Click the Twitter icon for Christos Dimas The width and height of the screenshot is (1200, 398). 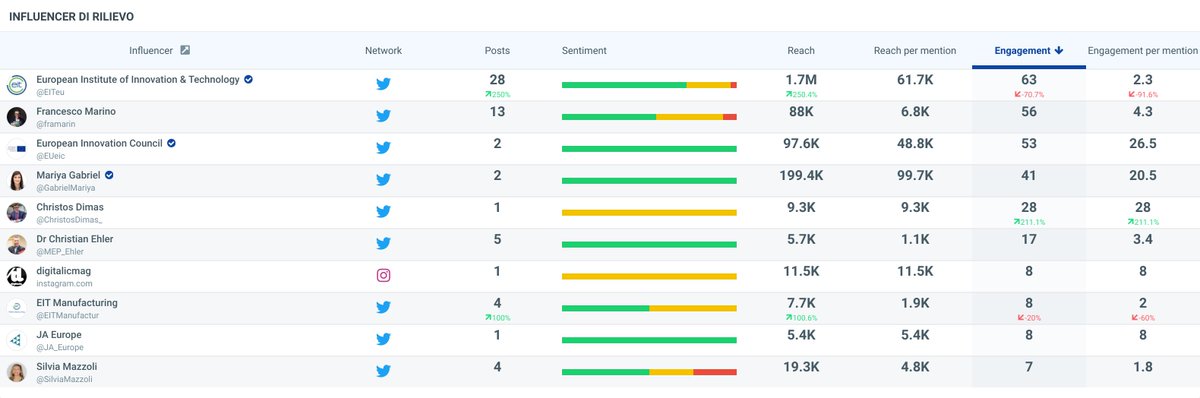coord(383,212)
